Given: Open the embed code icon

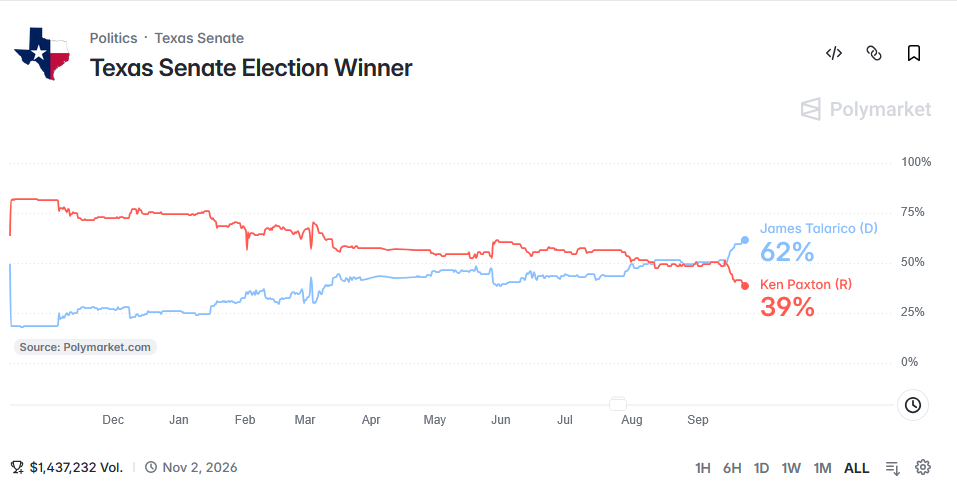Looking at the screenshot, I should coord(834,53).
